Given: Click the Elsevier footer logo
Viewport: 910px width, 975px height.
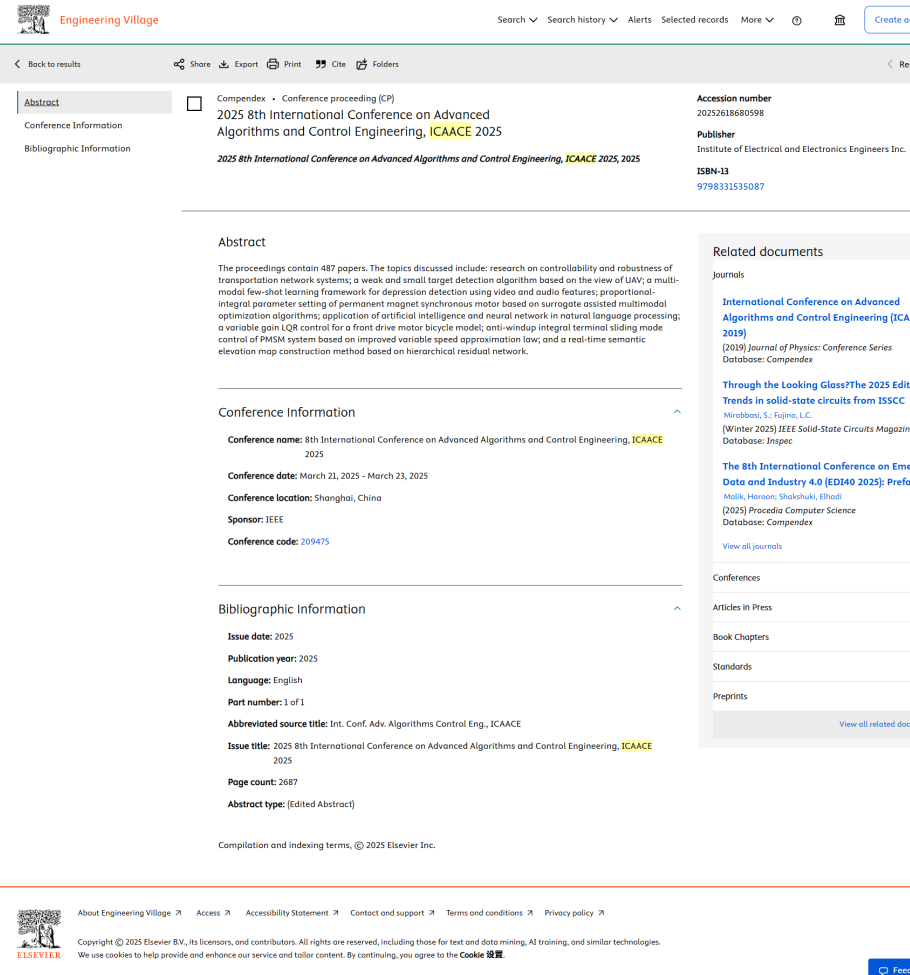Looking at the screenshot, I should point(39,934).
